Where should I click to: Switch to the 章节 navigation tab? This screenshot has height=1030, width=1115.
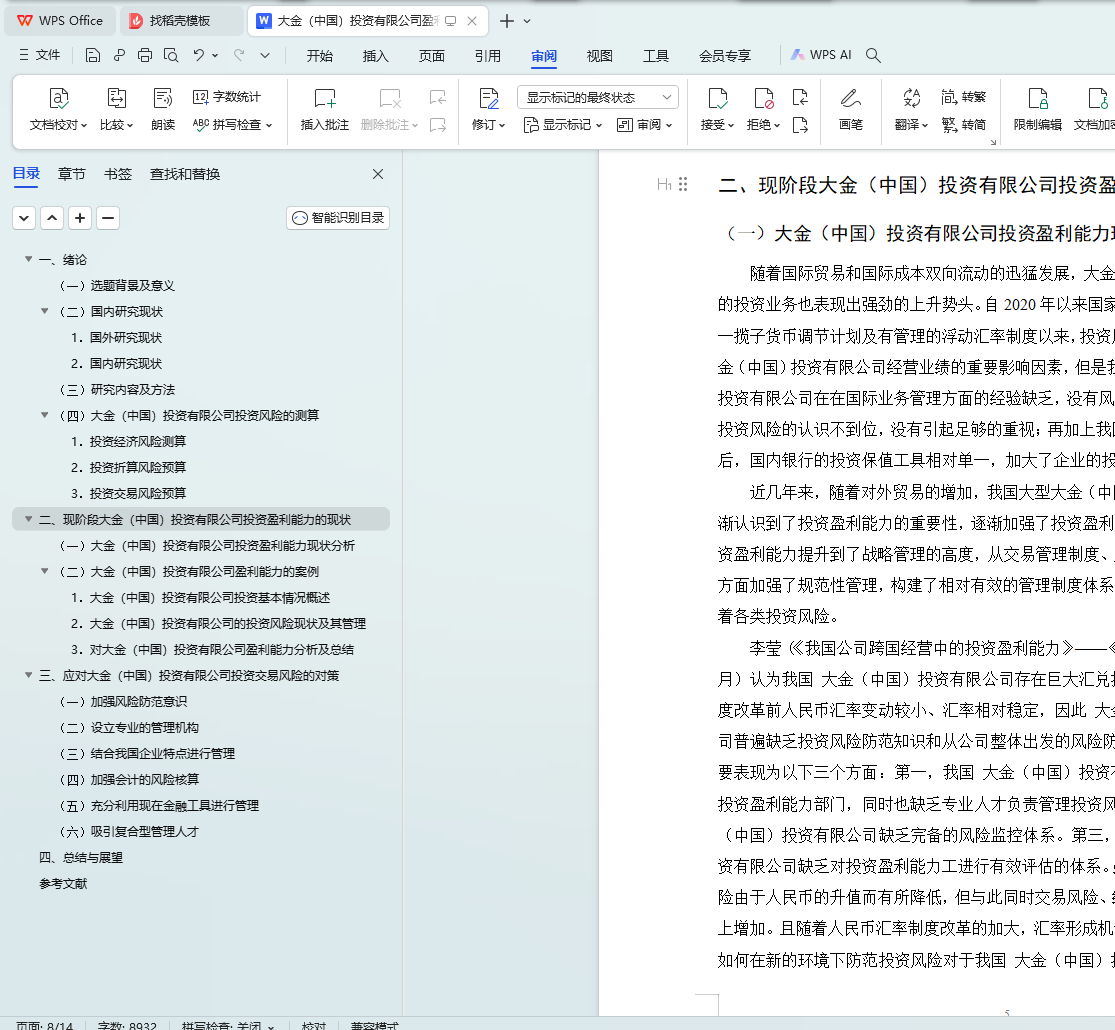pos(71,174)
